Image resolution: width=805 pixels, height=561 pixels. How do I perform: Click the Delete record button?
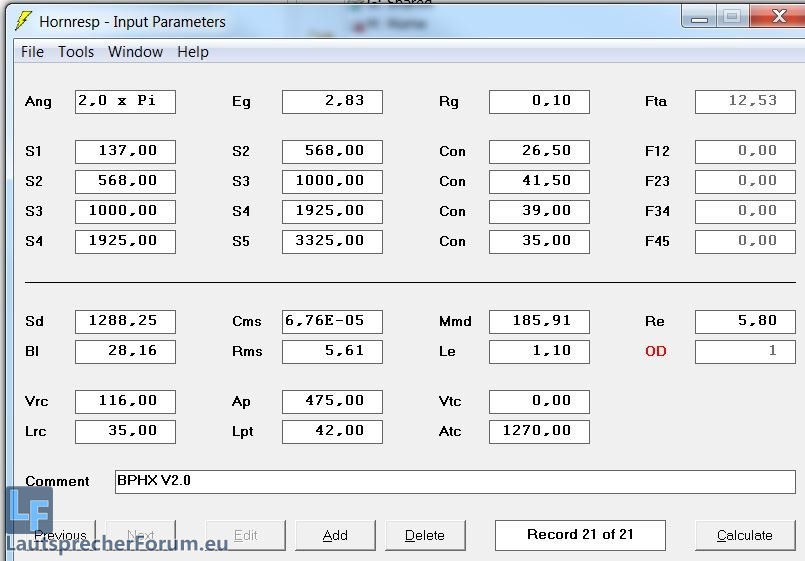[x=425, y=535]
